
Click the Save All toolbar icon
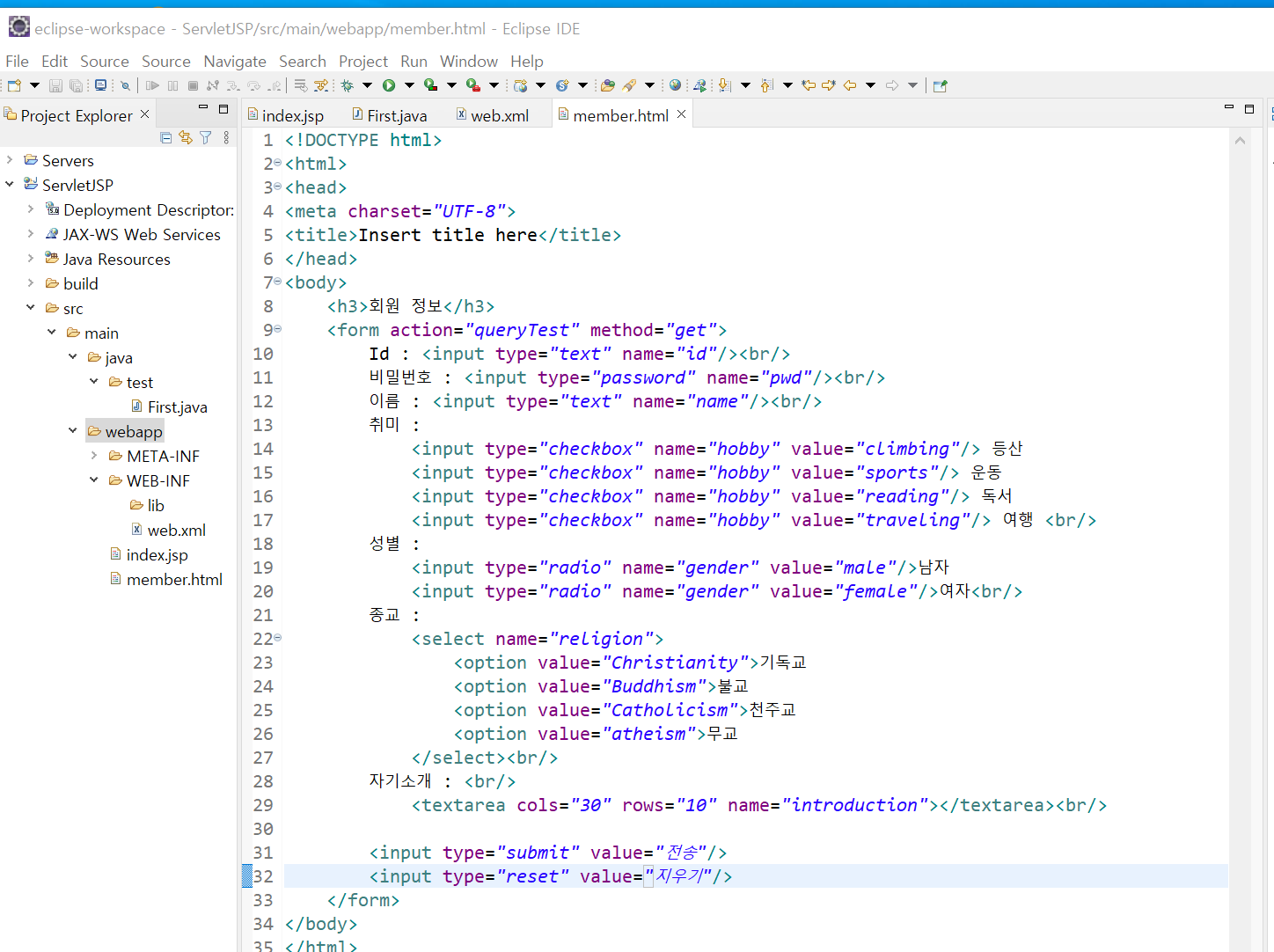click(x=77, y=84)
